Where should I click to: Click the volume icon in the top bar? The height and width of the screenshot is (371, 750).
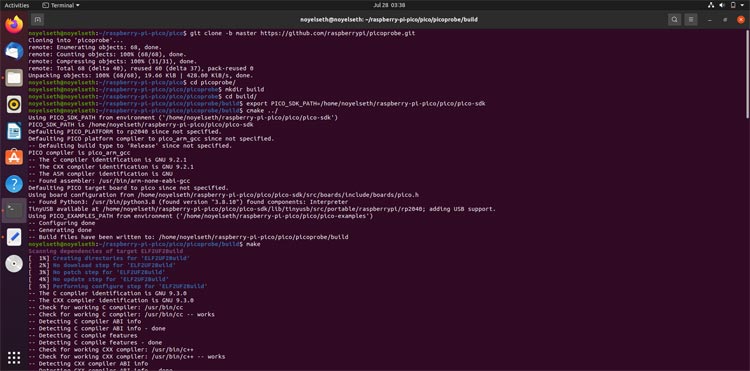(x=722, y=5)
